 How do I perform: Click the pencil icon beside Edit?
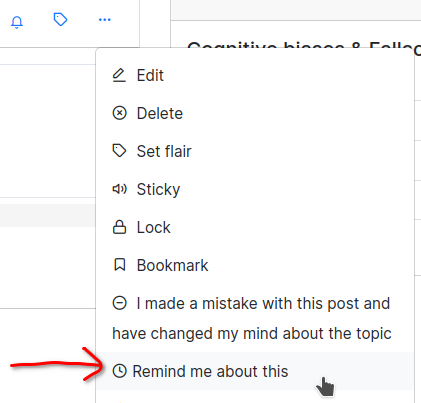pos(119,75)
